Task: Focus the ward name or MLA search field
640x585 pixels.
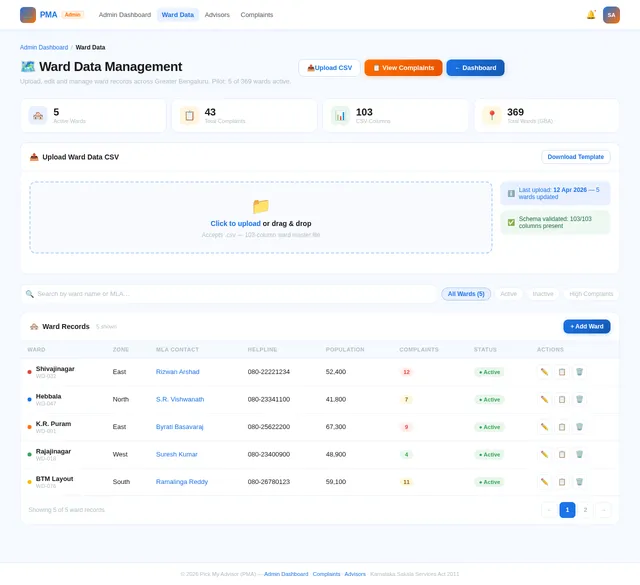Action: click(x=229, y=294)
